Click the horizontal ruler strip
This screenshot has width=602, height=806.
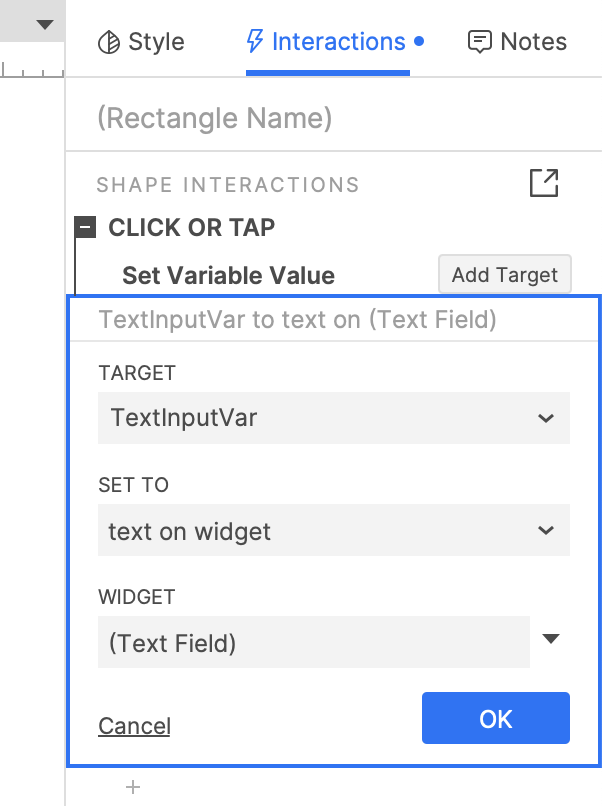coord(32,70)
